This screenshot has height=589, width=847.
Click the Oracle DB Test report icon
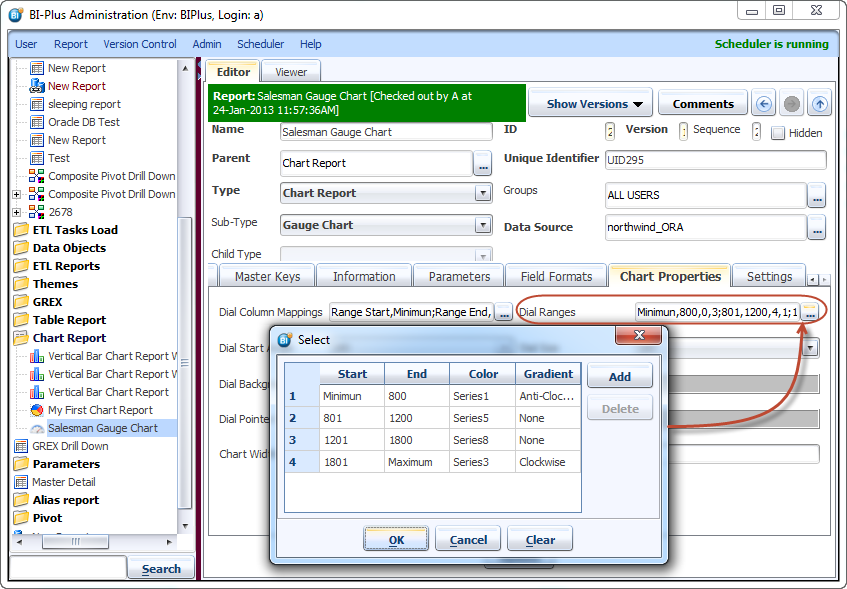click(38, 122)
